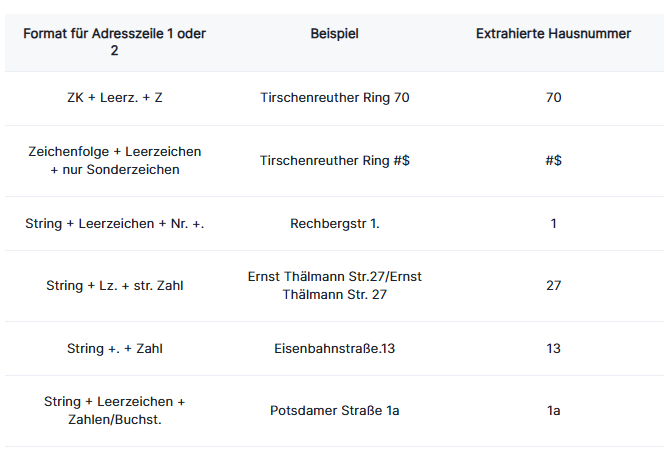Click the 'Zeichenfolge + Leerzeichen + nur Sonderzeichen' cell
This screenshot has width=670, height=463.
115,161
